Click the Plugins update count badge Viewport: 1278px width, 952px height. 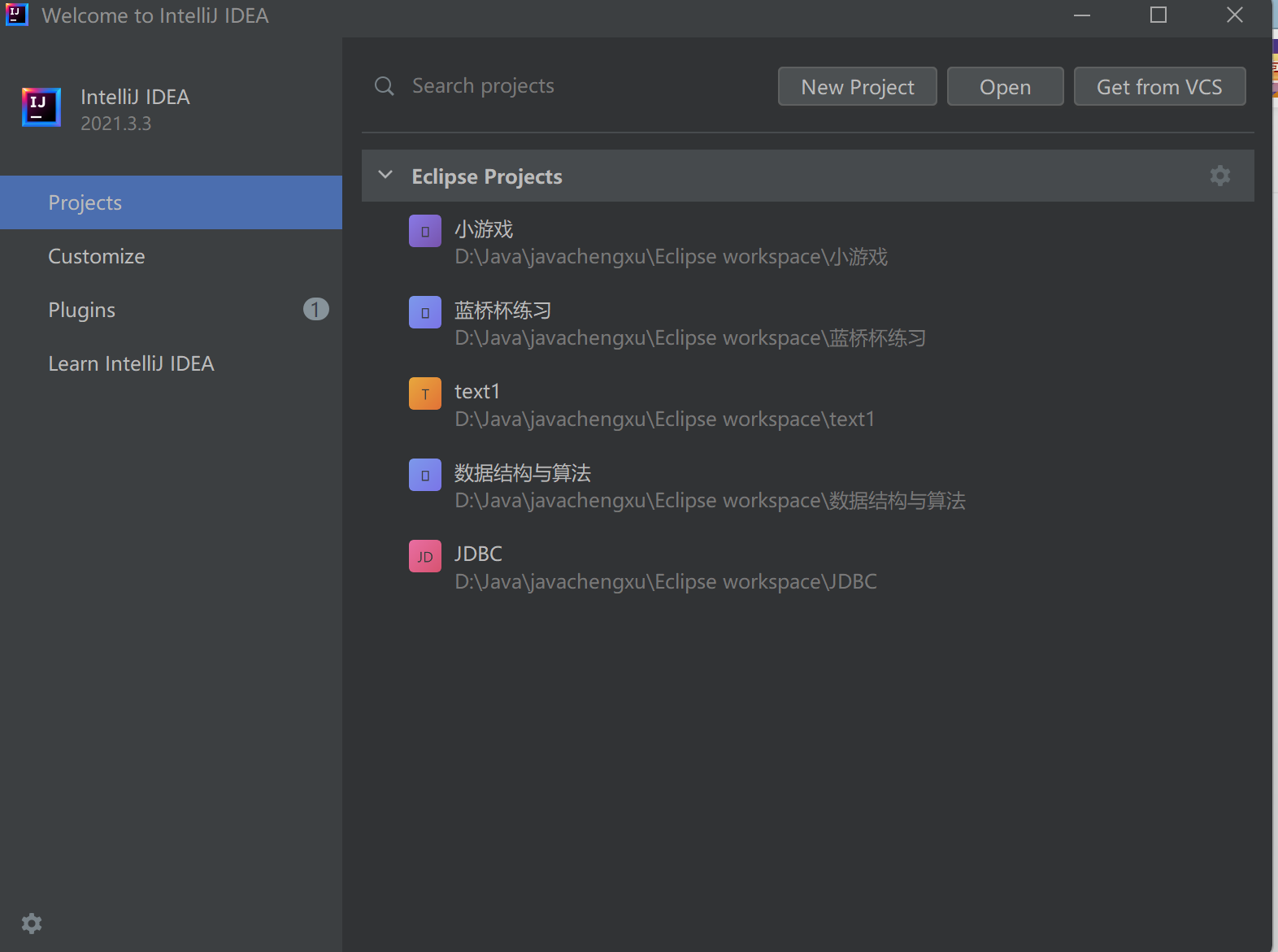pyautogui.click(x=316, y=309)
